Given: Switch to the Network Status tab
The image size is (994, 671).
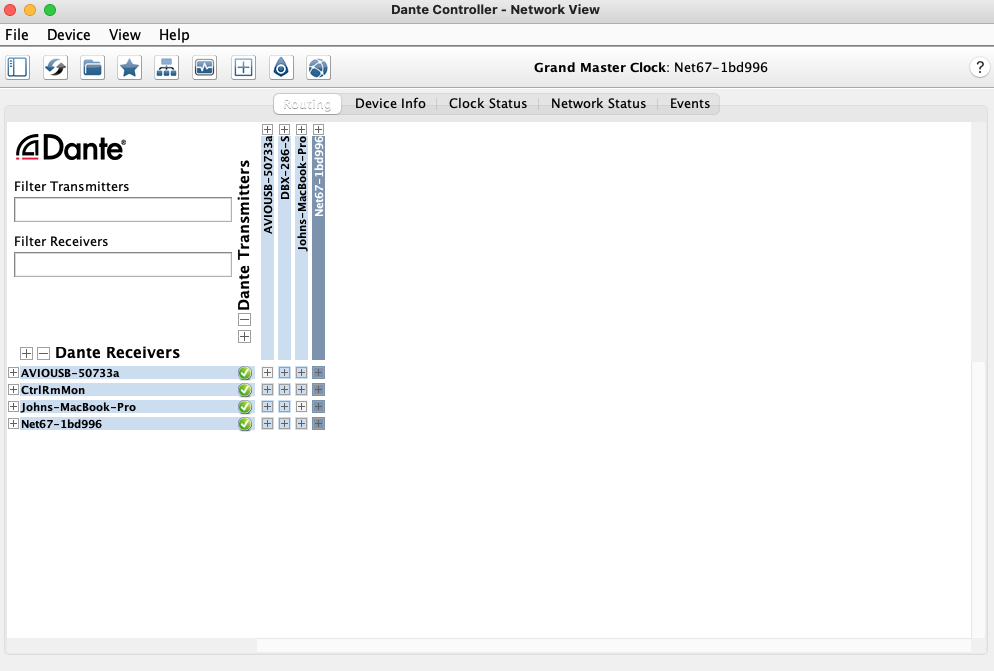Looking at the screenshot, I should coord(598,103).
